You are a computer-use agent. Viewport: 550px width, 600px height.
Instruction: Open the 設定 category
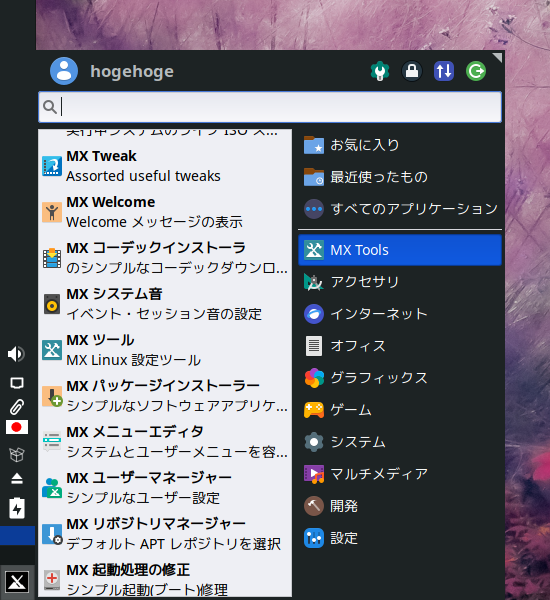(400, 538)
